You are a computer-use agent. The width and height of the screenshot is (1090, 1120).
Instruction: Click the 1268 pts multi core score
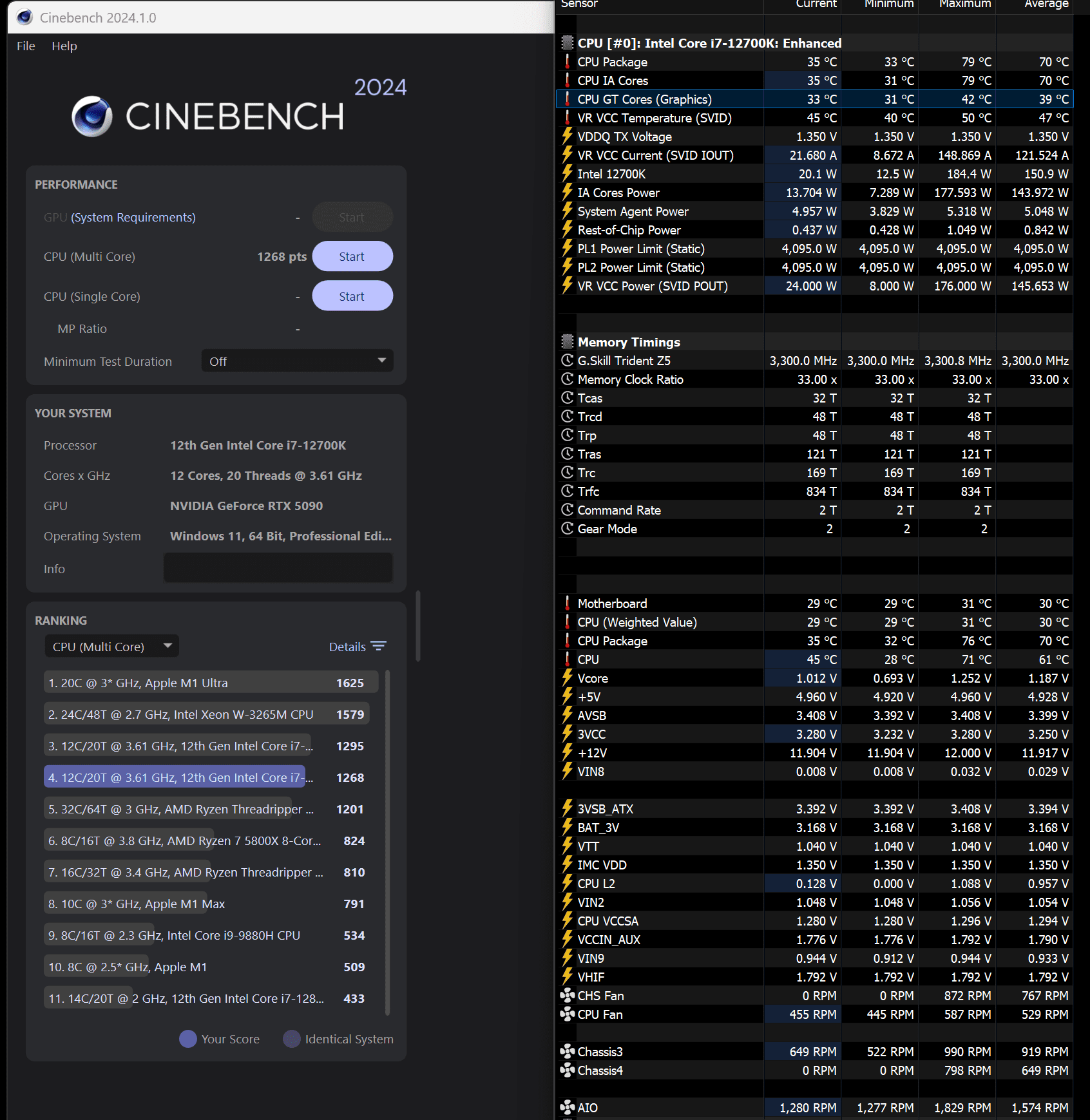[x=282, y=257]
